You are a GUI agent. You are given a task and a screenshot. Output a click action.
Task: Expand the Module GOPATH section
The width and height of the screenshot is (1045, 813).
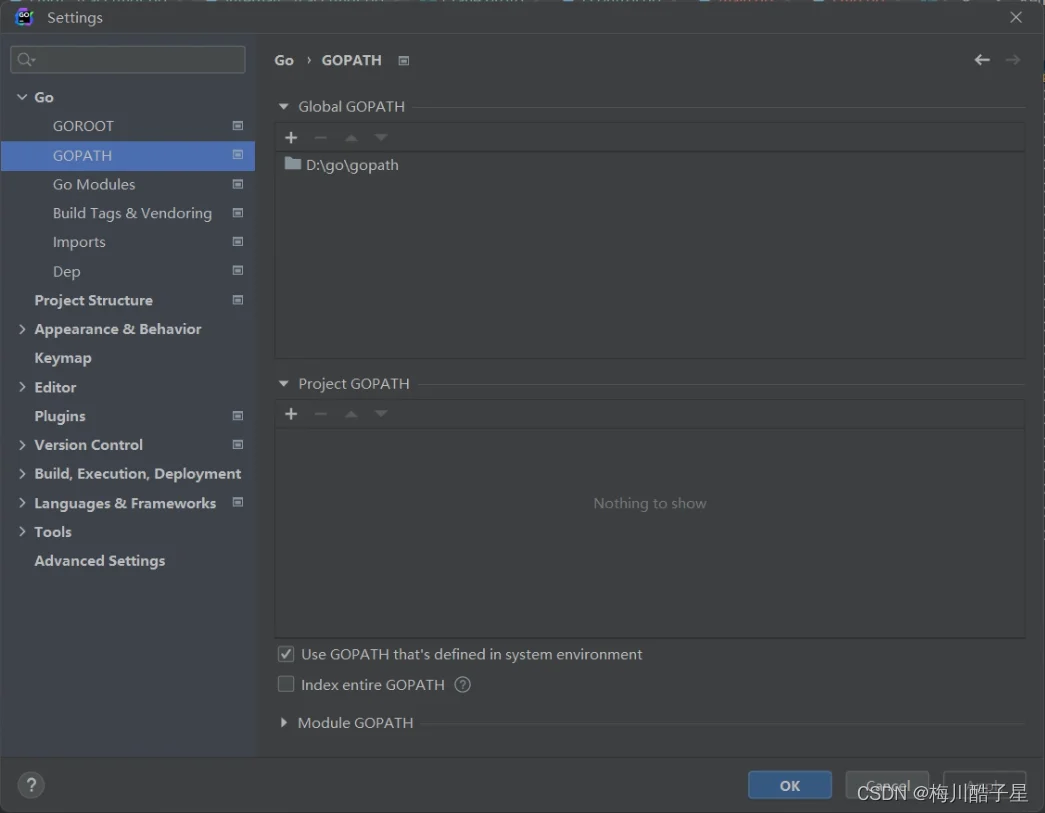pyautogui.click(x=284, y=723)
